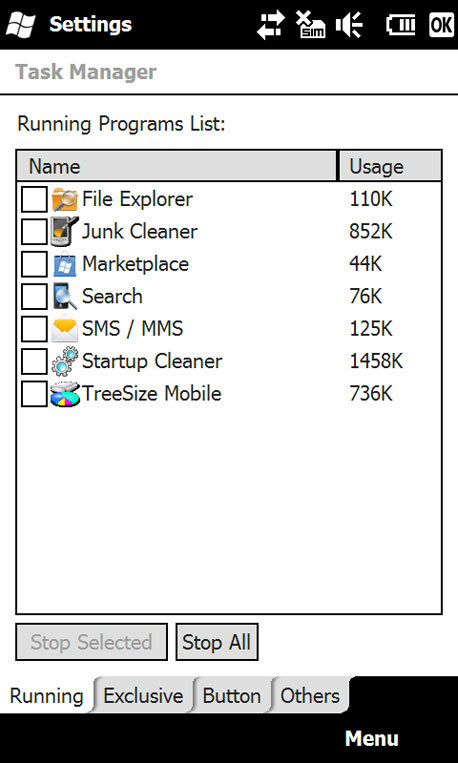The image size is (458, 763).
Task: Open the speaker volume icon
Action: click(x=349, y=25)
